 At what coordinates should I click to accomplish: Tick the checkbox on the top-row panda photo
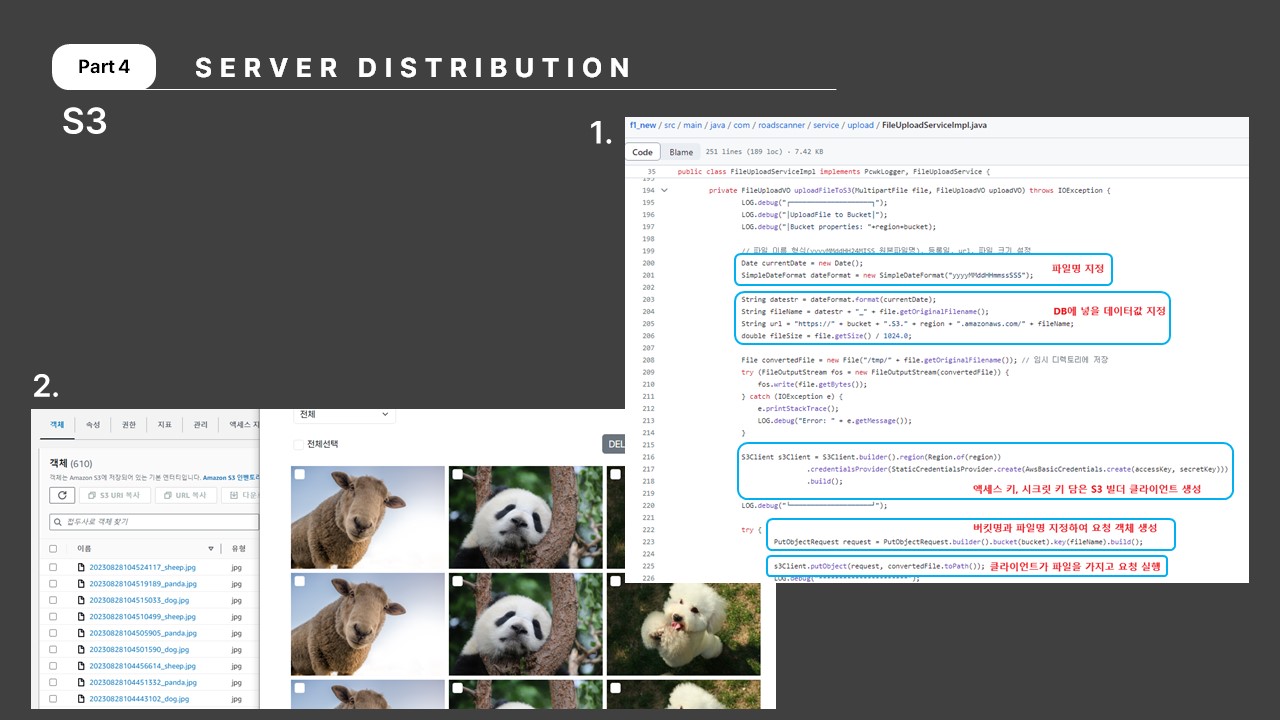(x=457, y=474)
